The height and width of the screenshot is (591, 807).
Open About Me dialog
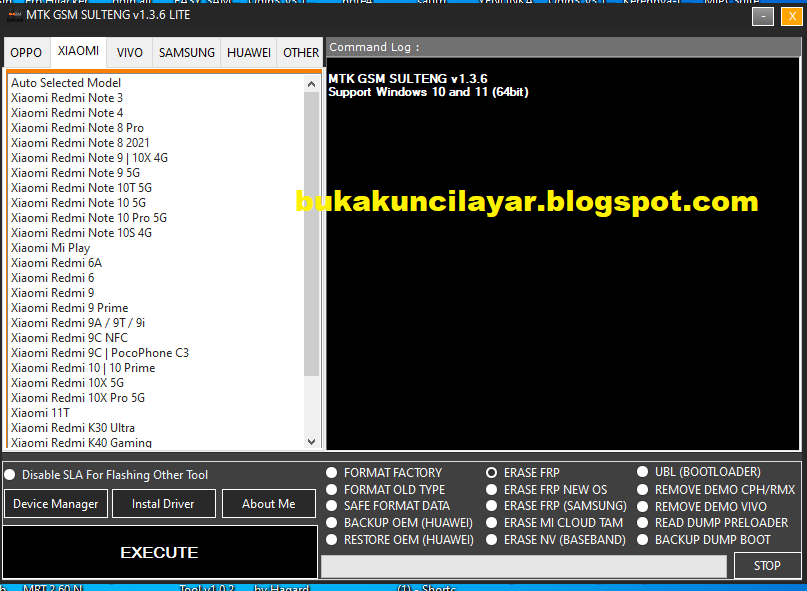pyautogui.click(x=269, y=503)
